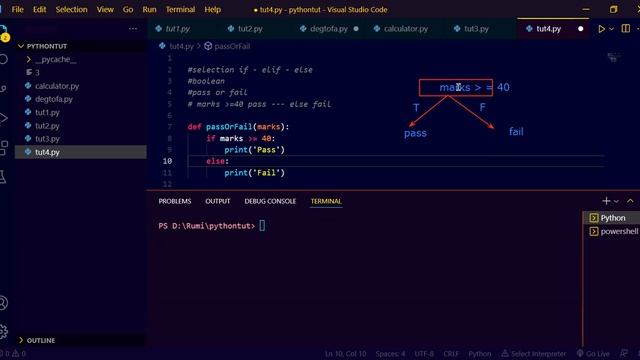Screen dimensions: 640x360
Task: Switch to the degtofa.py editor tab
Action: click(x=329, y=29)
